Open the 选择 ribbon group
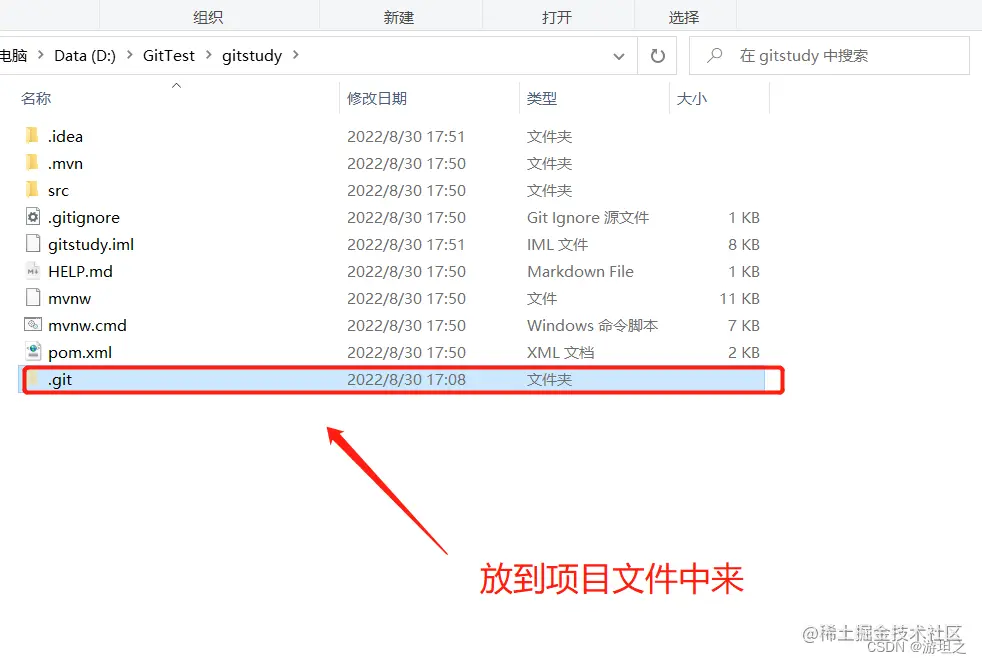 684,18
